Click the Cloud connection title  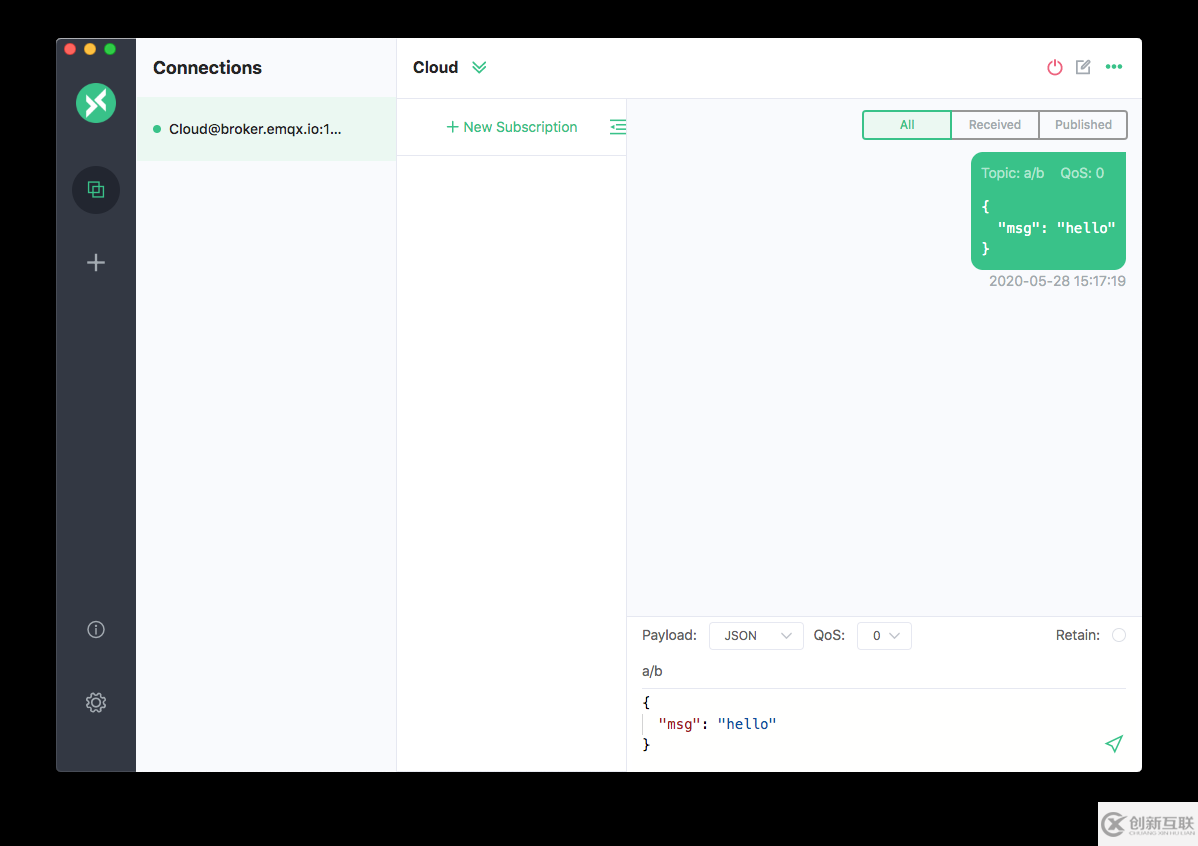(435, 67)
